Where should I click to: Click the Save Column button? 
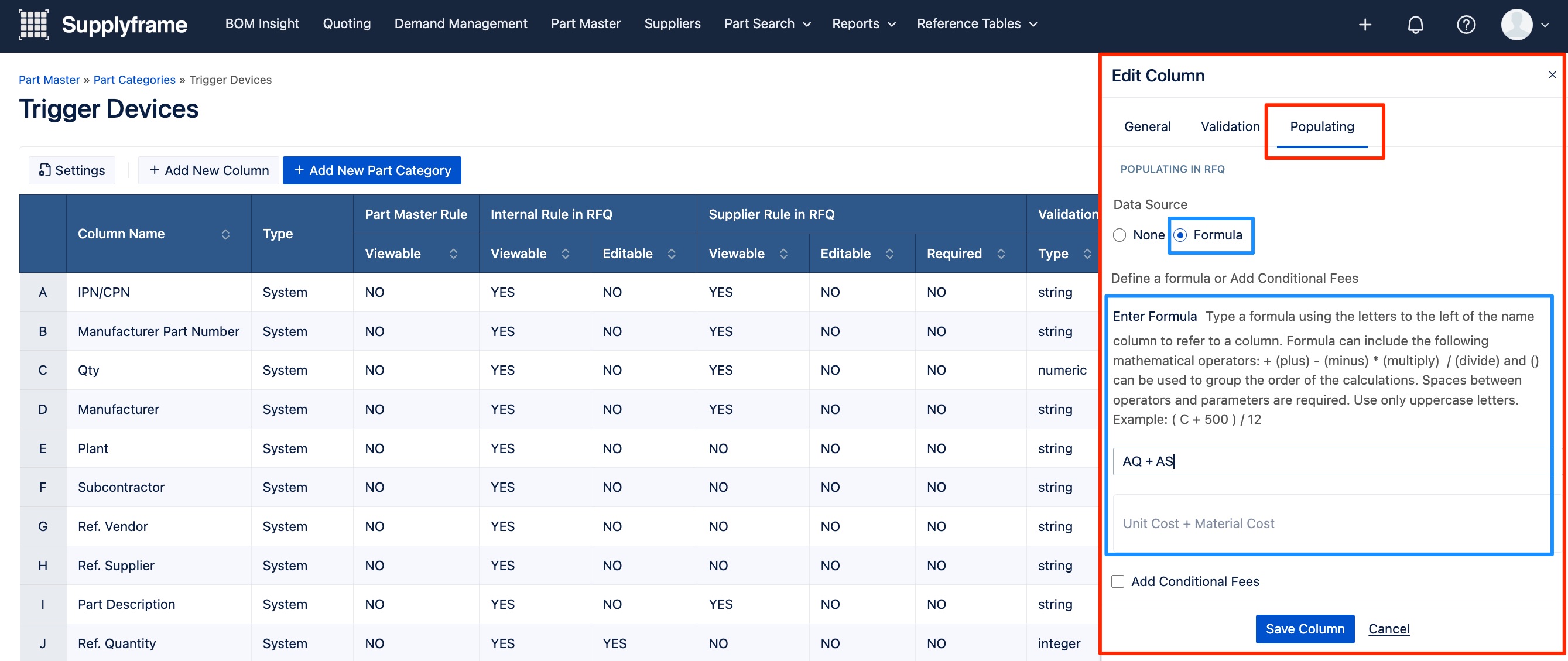pos(1305,629)
